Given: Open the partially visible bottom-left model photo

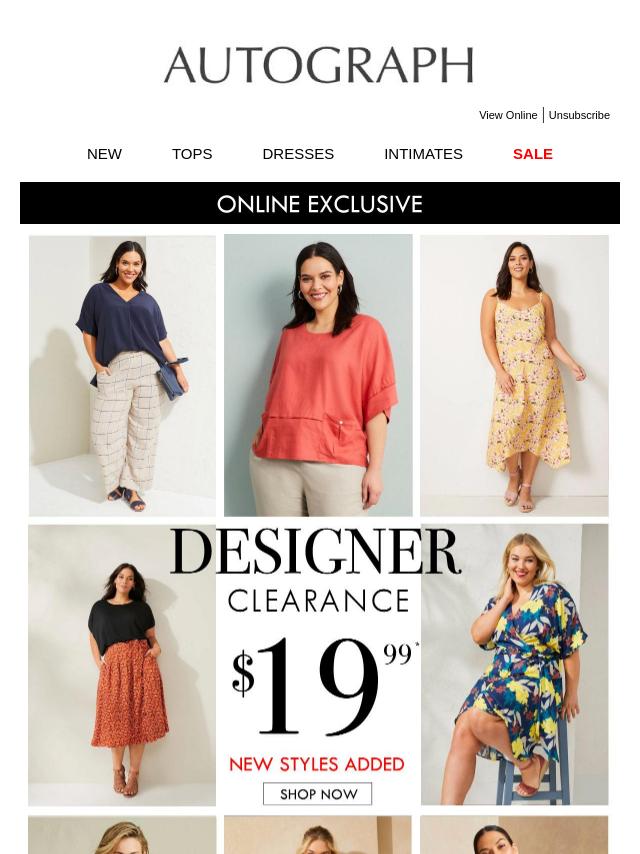Looking at the screenshot, I should (x=122, y=835).
